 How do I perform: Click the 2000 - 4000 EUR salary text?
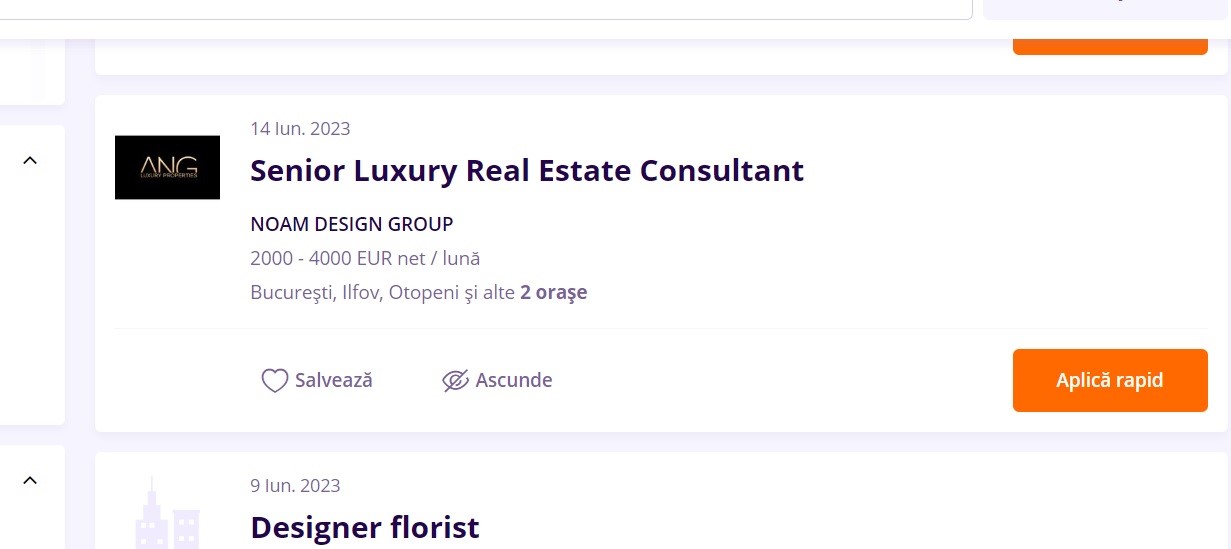coord(365,258)
